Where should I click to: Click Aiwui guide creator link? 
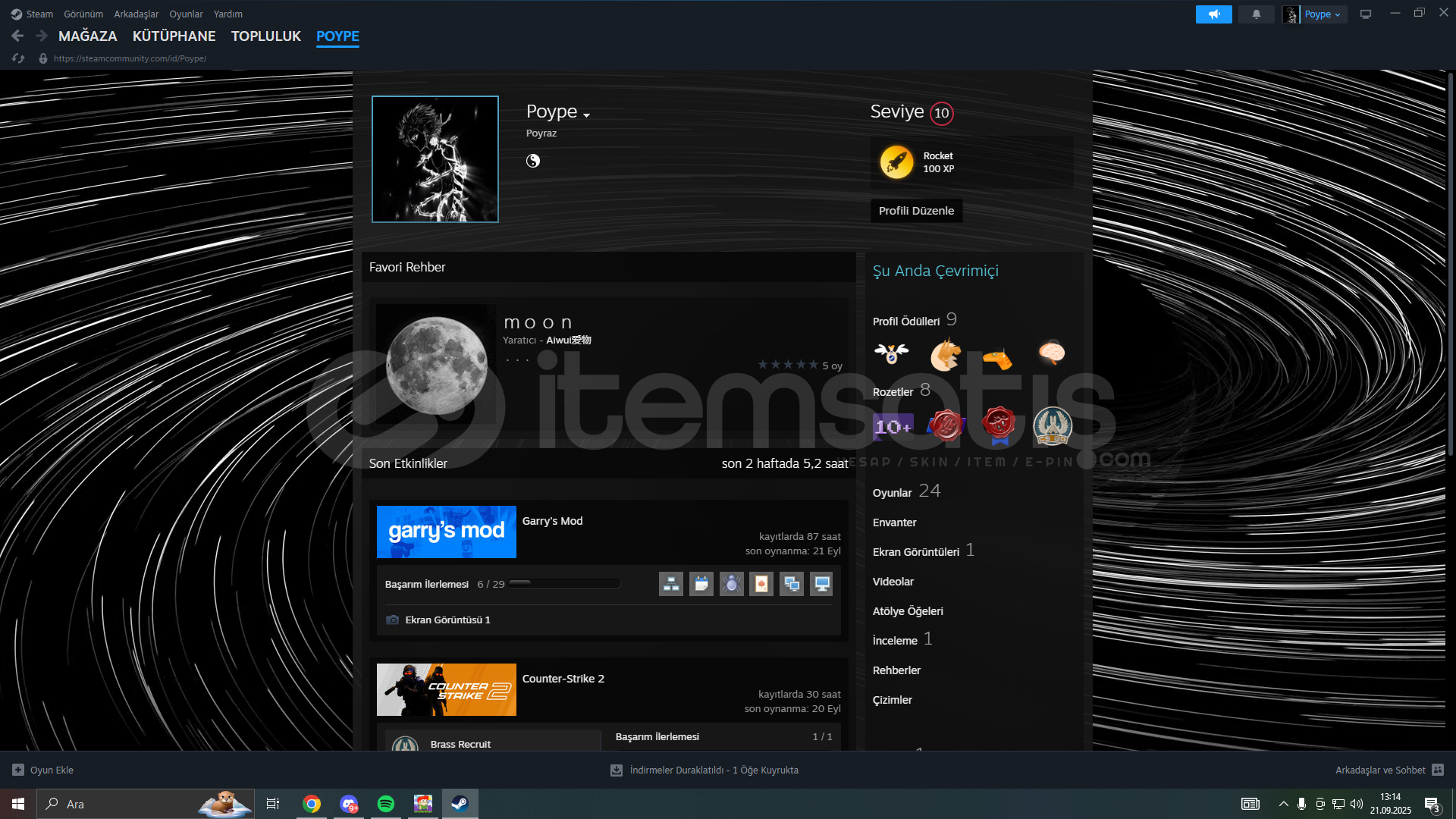click(x=569, y=340)
